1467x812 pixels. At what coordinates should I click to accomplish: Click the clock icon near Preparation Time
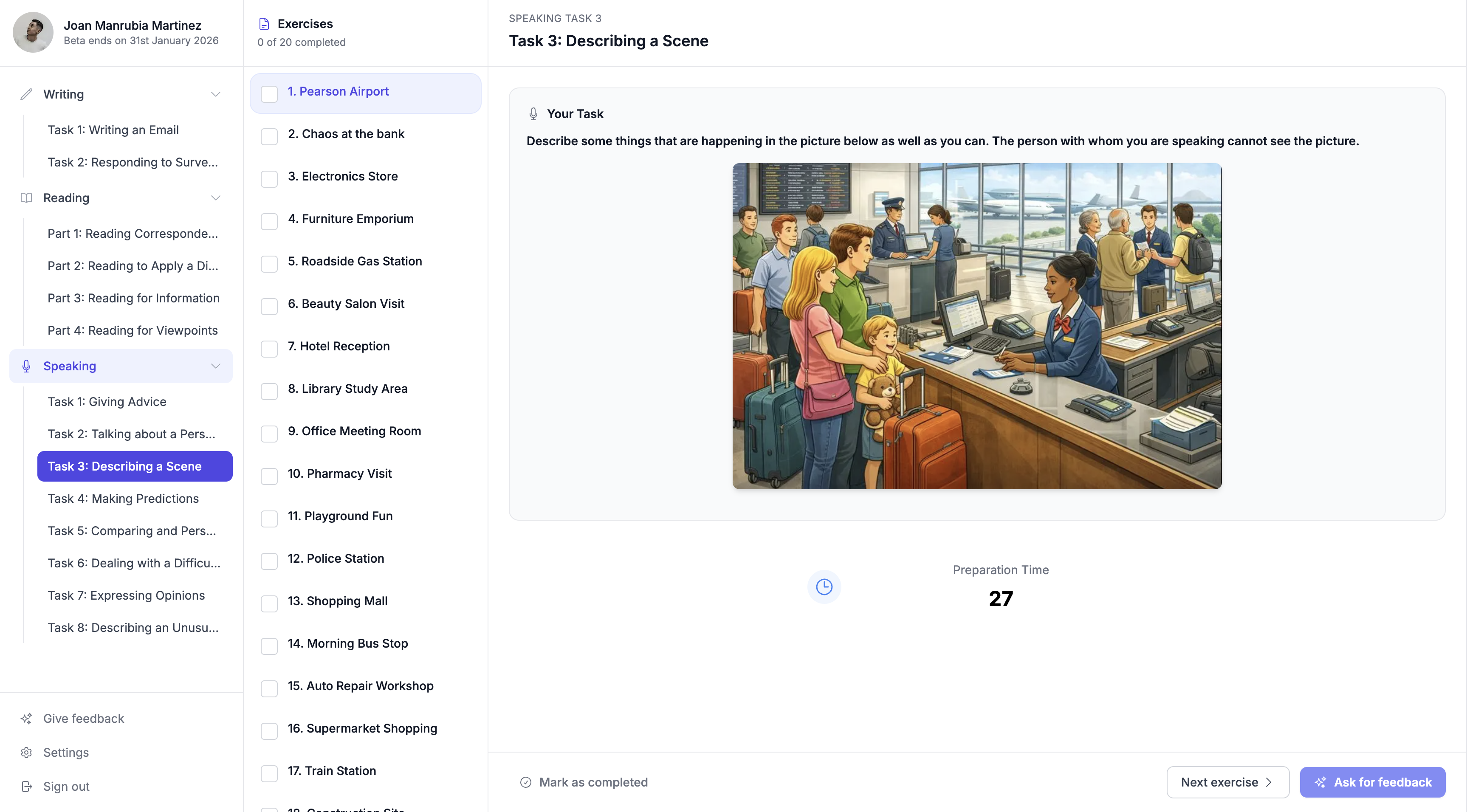click(x=824, y=586)
